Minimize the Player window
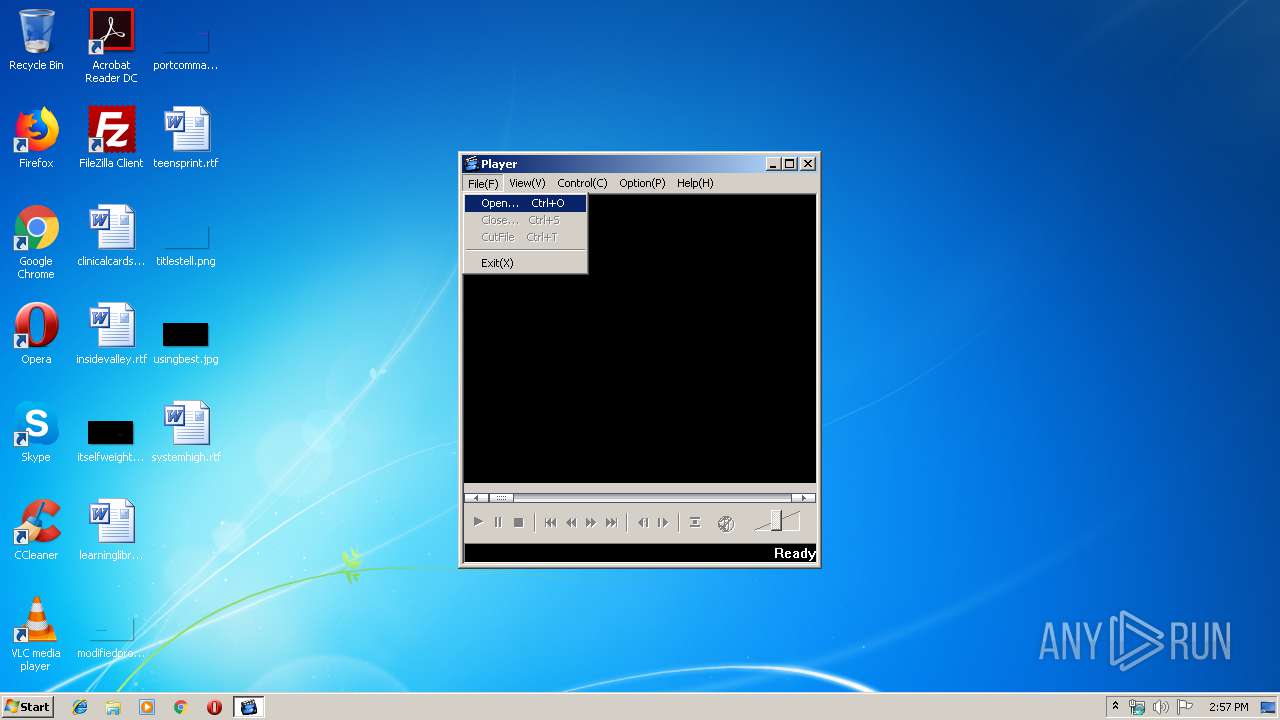 (x=773, y=164)
